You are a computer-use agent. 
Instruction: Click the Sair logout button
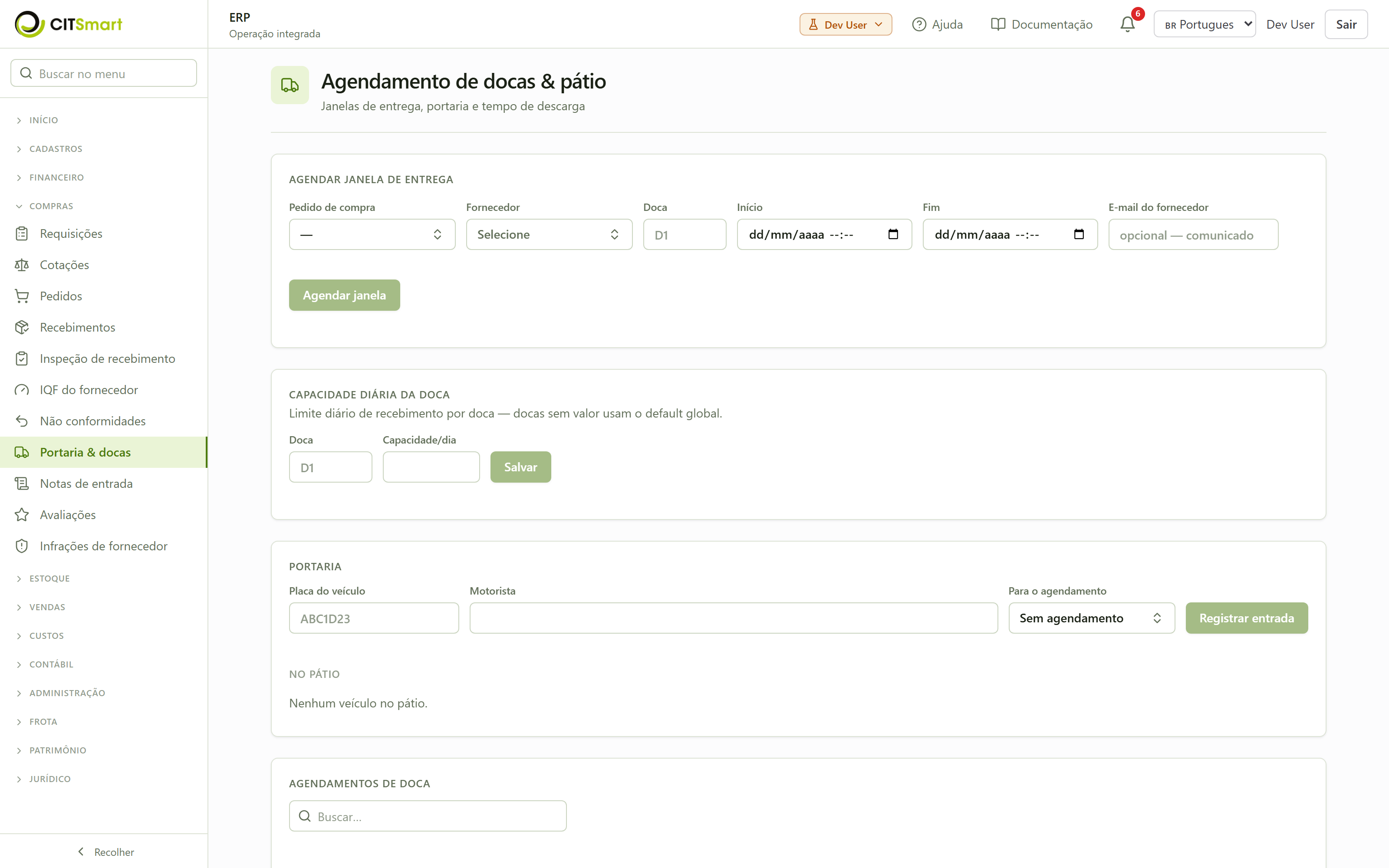1346,24
